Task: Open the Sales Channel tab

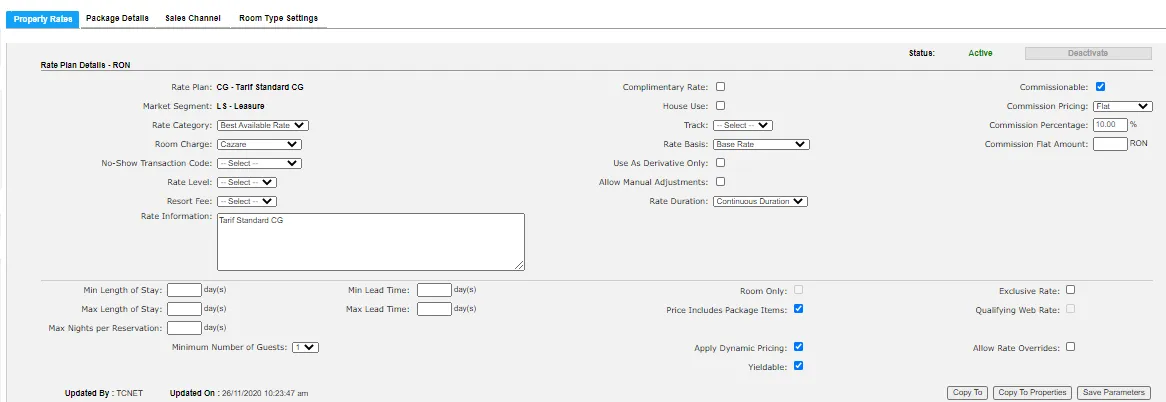Action: 193,19
